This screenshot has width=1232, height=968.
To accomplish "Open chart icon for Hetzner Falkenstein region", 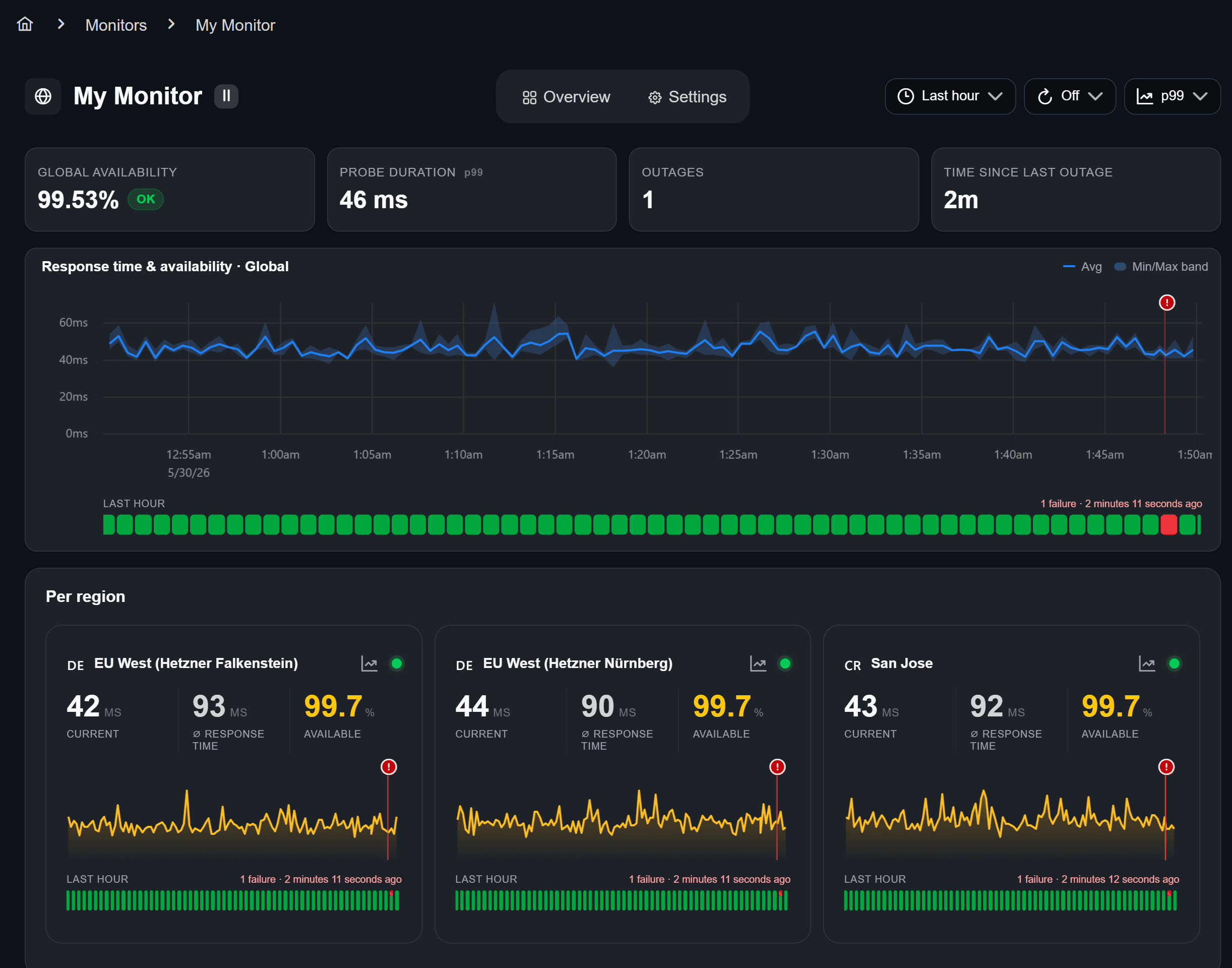I will click(369, 663).
